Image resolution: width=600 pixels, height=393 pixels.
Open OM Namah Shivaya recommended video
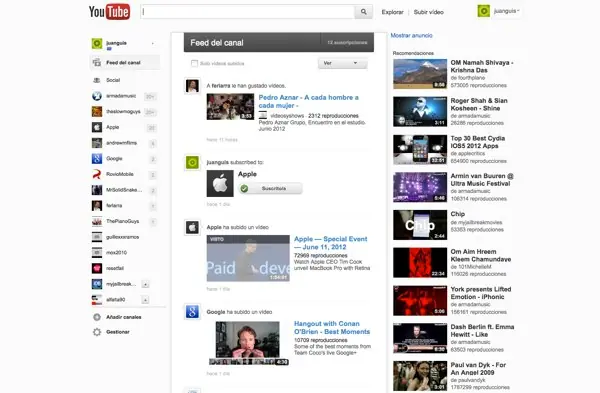[482, 66]
